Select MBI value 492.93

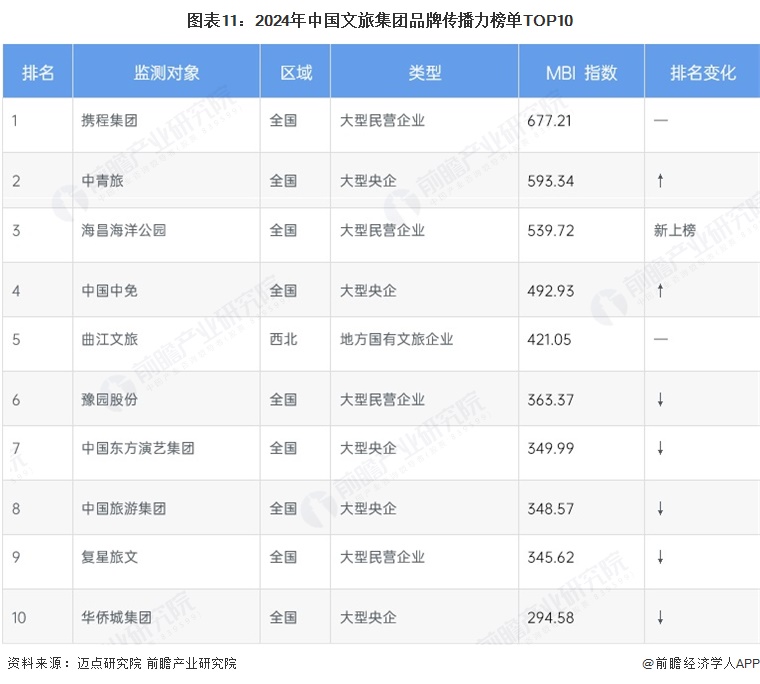pos(551,290)
